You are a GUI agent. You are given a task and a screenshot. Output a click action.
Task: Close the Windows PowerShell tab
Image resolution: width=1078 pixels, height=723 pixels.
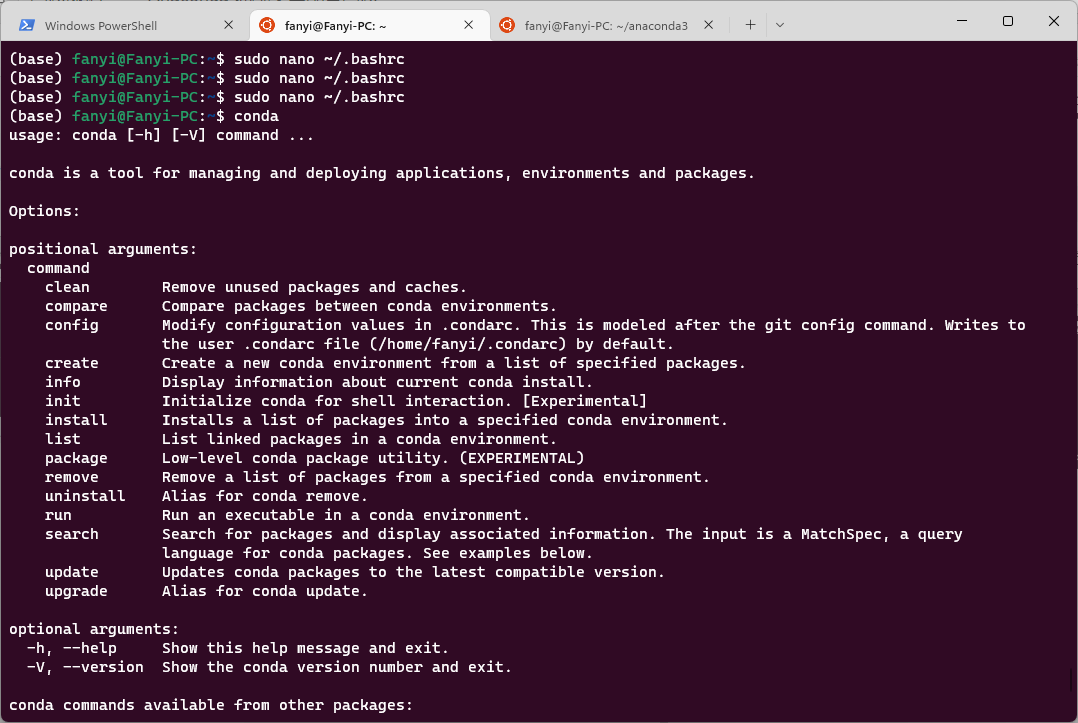click(x=229, y=25)
